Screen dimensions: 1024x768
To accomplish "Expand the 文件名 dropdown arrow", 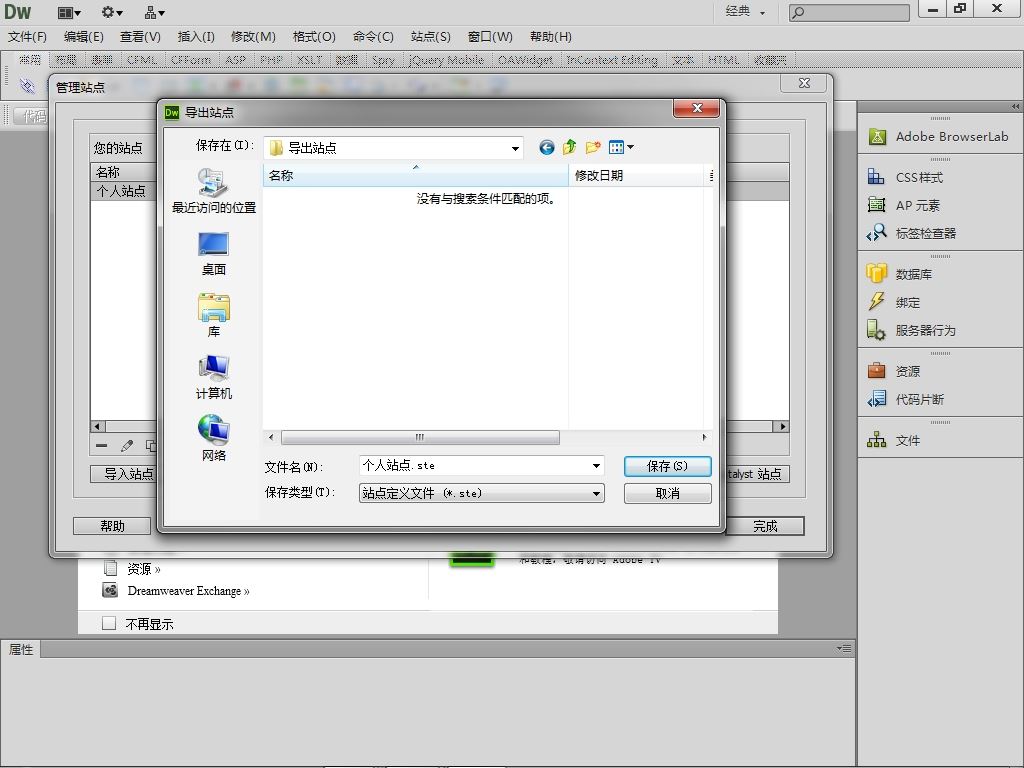I will click(596, 466).
